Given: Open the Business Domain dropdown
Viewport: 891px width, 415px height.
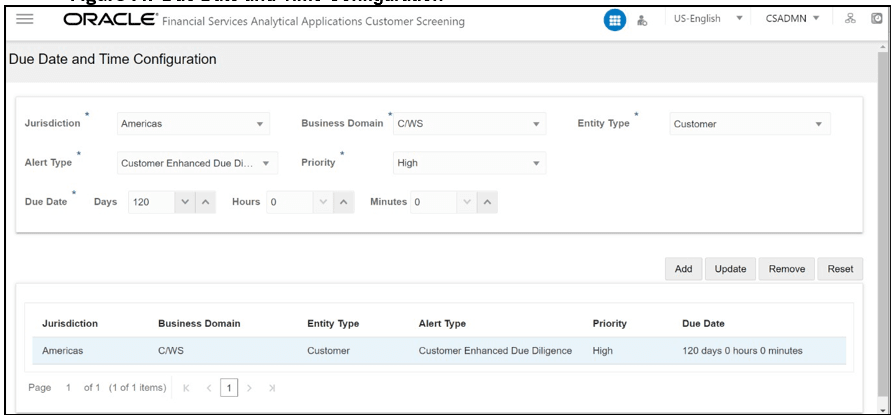Looking at the screenshot, I should pyautogui.click(x=469, y=123).
